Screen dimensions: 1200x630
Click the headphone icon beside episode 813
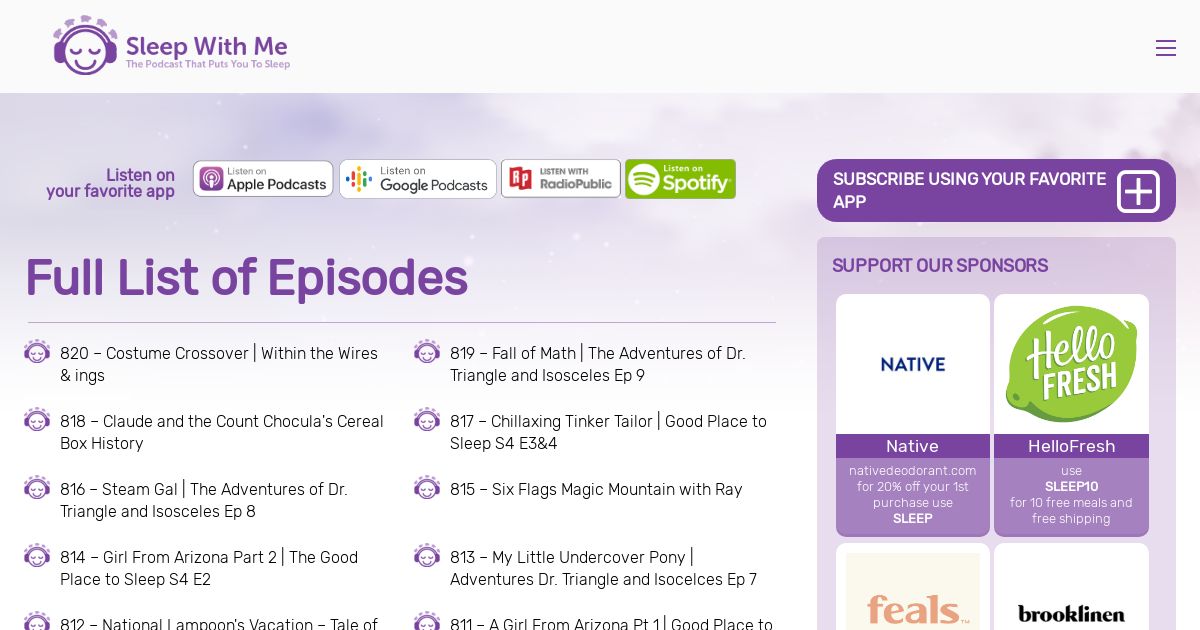coord(427,556)
